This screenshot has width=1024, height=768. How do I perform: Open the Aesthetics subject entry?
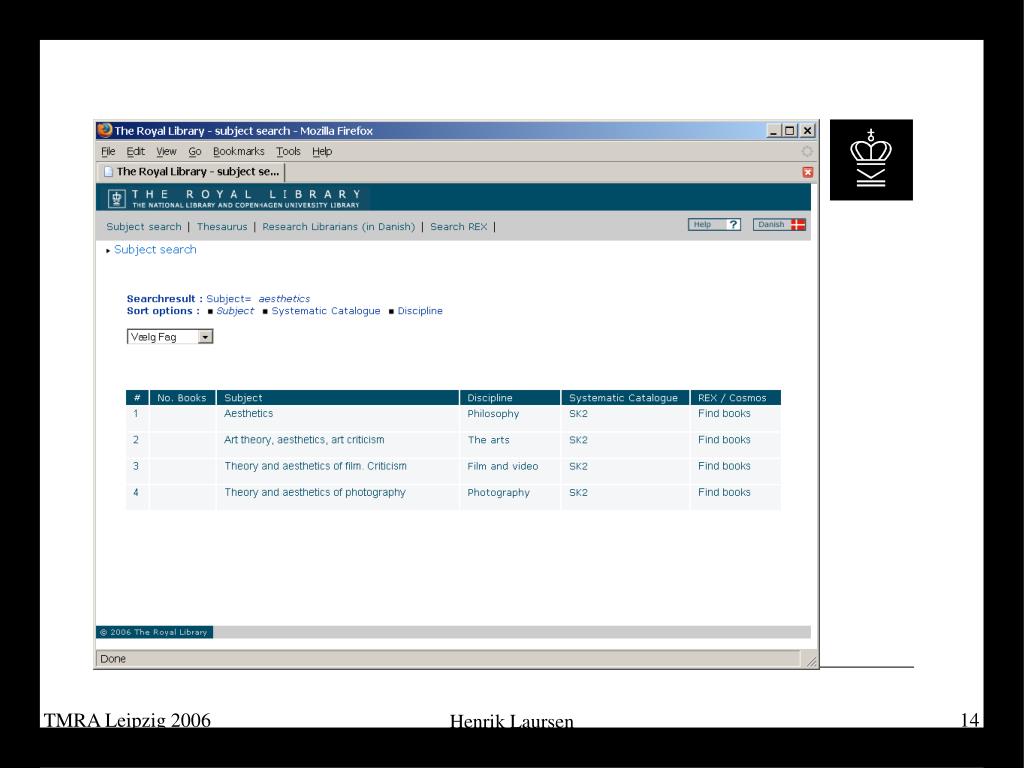(248, 413)
